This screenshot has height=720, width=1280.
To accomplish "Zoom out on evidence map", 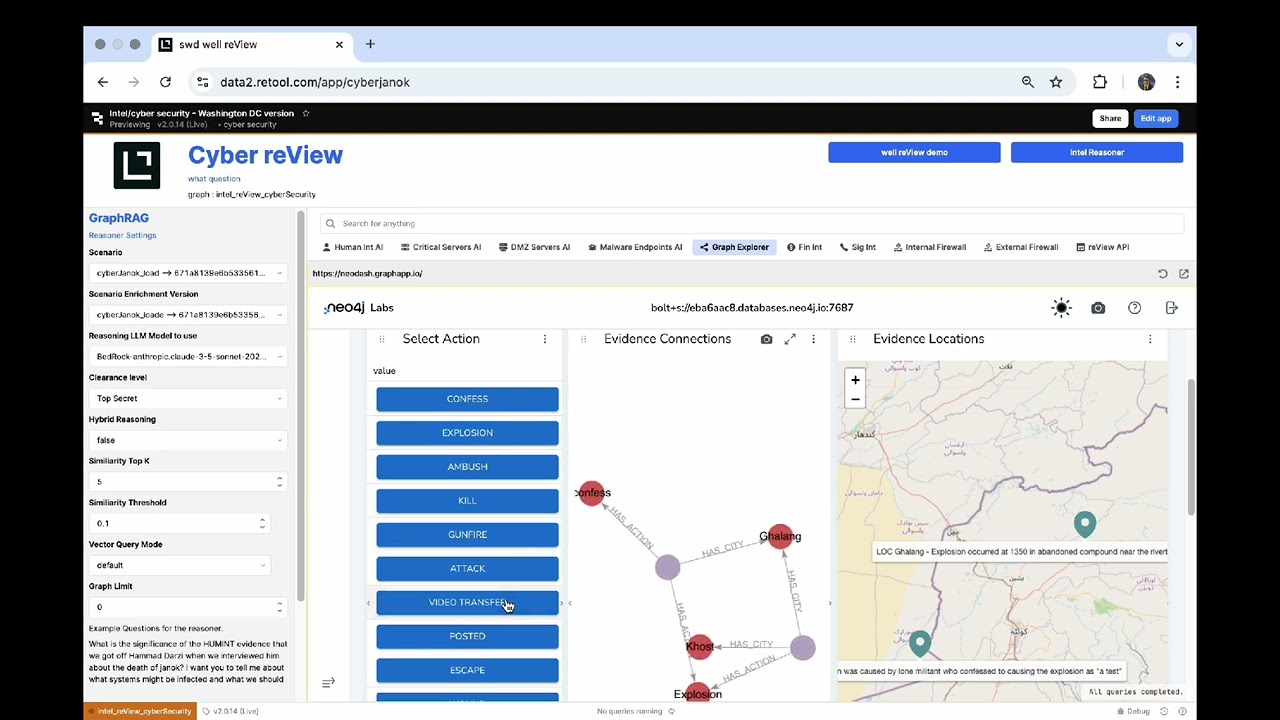I will point(855,399).
